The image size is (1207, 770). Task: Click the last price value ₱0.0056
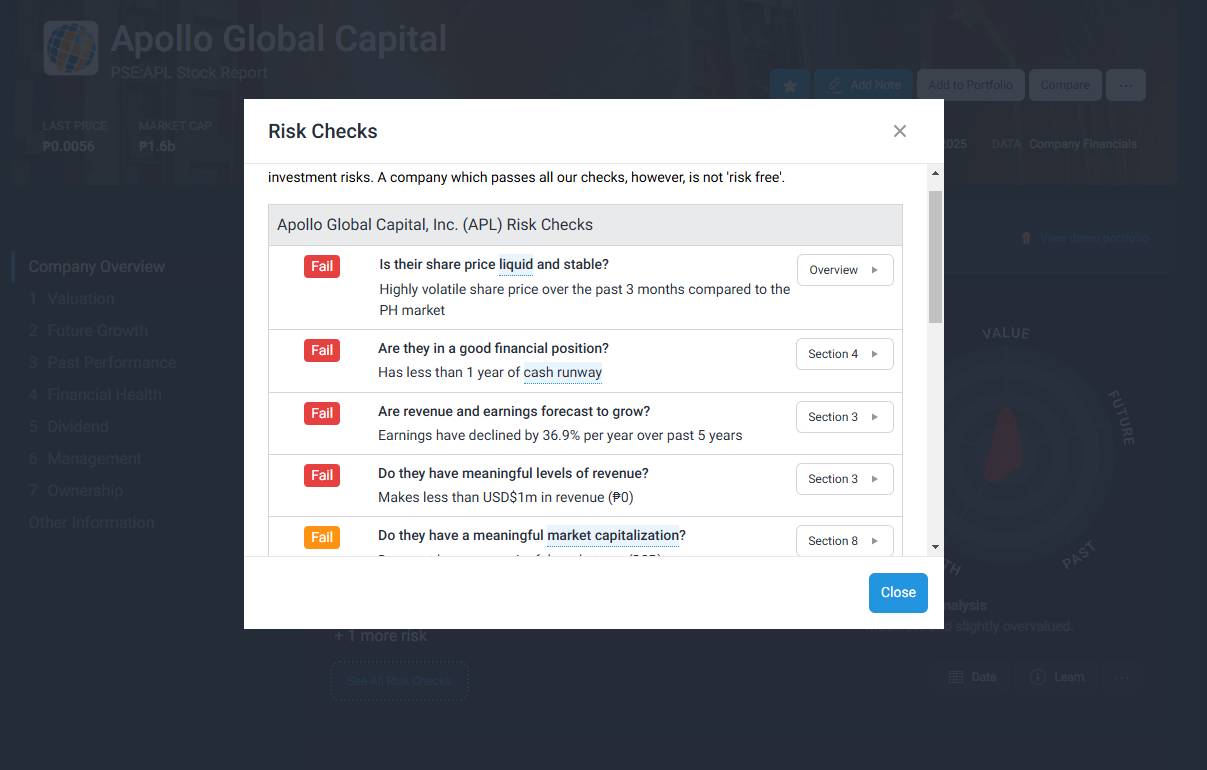(69, 147)
